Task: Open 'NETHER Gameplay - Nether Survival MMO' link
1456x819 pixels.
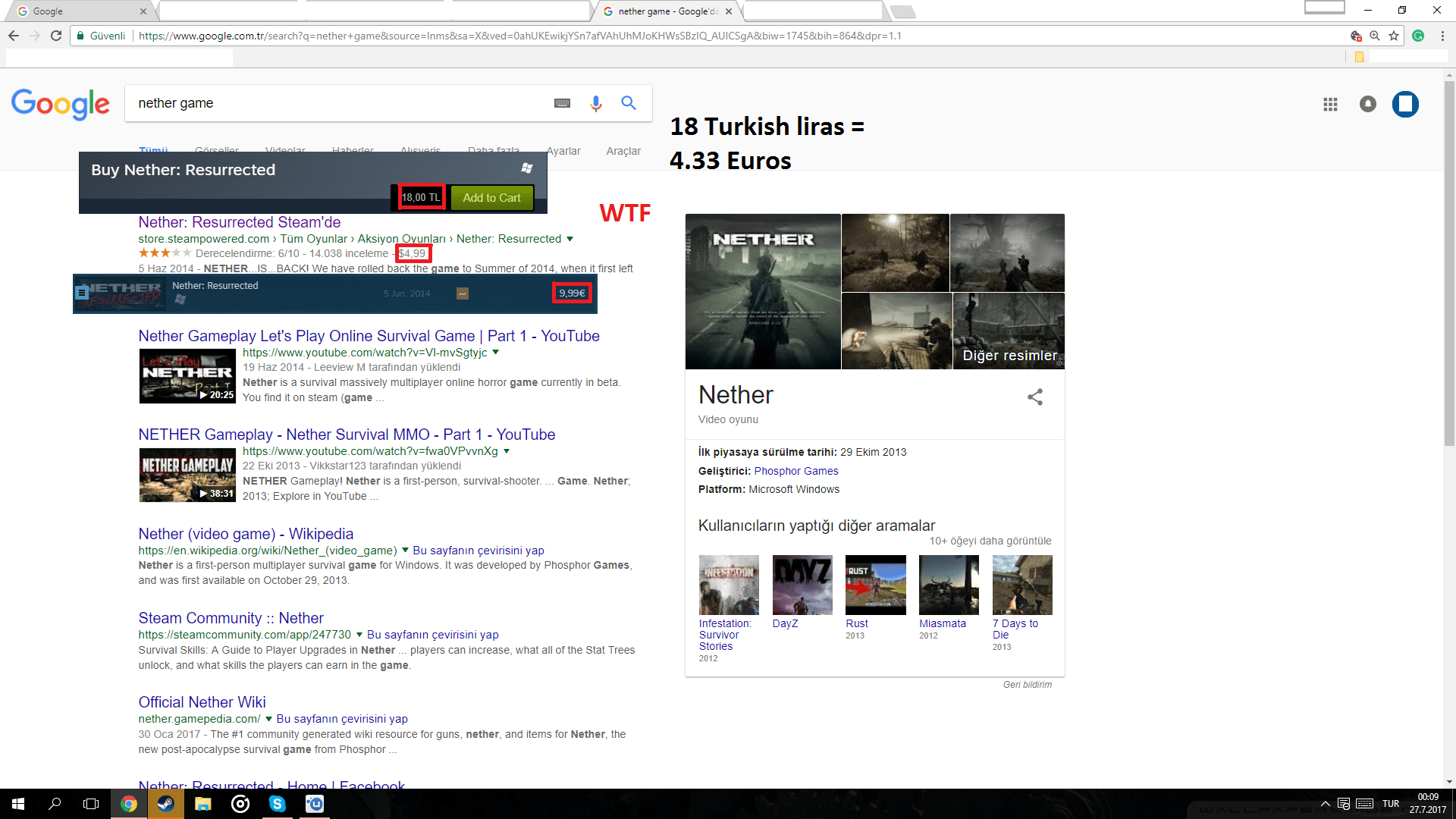Action: [x=347, y=435]
